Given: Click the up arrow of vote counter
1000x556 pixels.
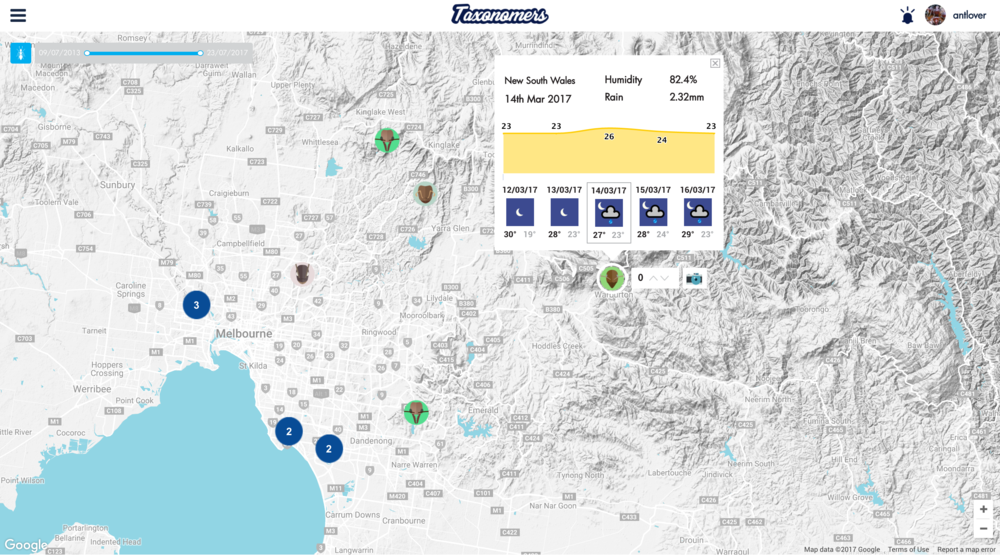Looking at the screenshot, I should tap(653, 278).
